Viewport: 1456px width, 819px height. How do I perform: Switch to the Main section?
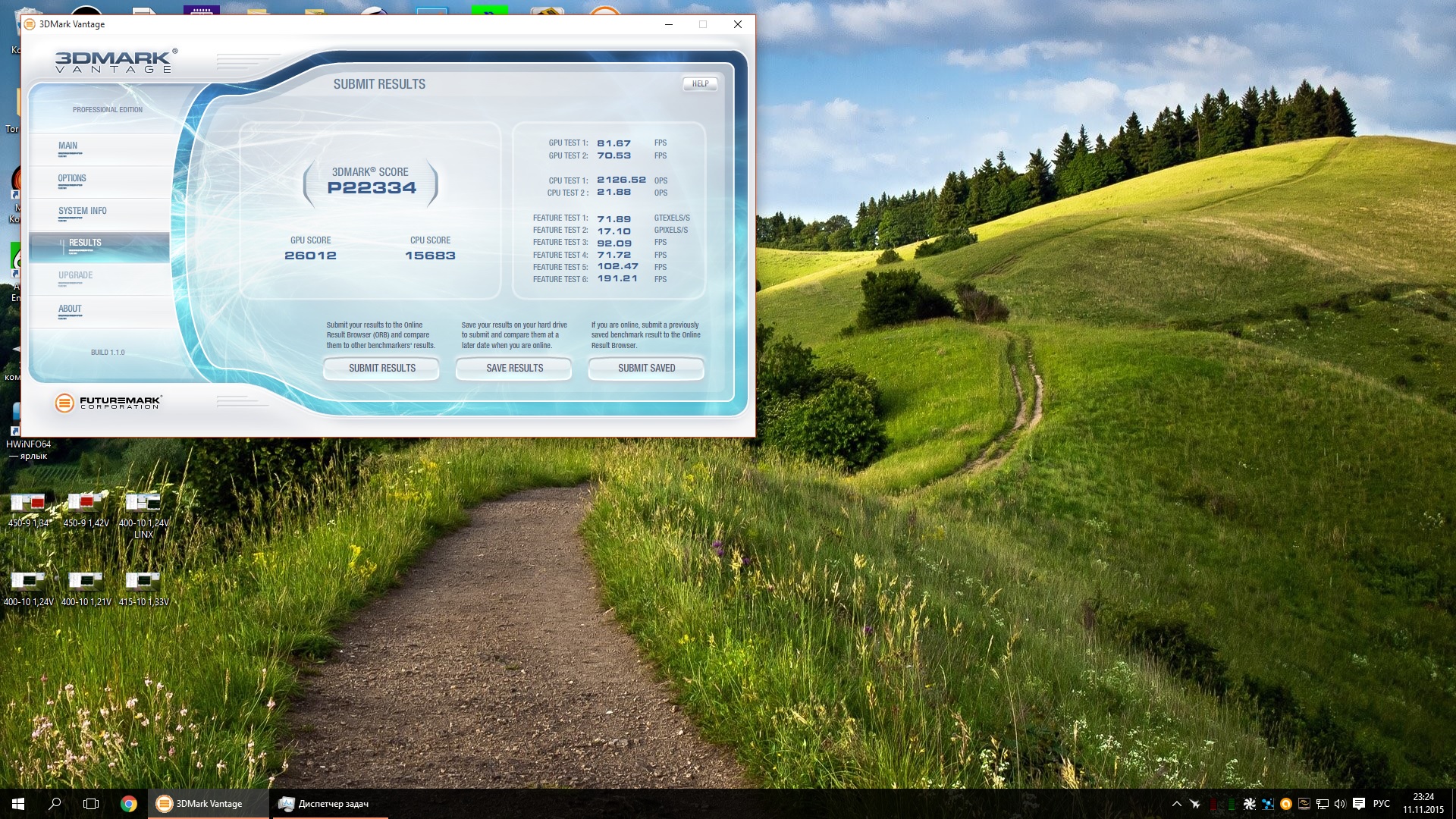68,146
